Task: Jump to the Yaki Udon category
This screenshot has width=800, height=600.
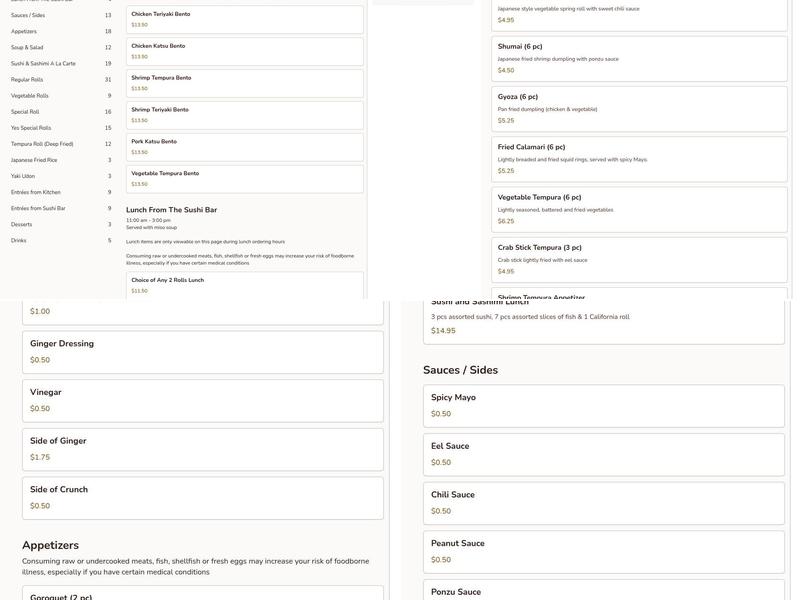Action: coord(23,176)
